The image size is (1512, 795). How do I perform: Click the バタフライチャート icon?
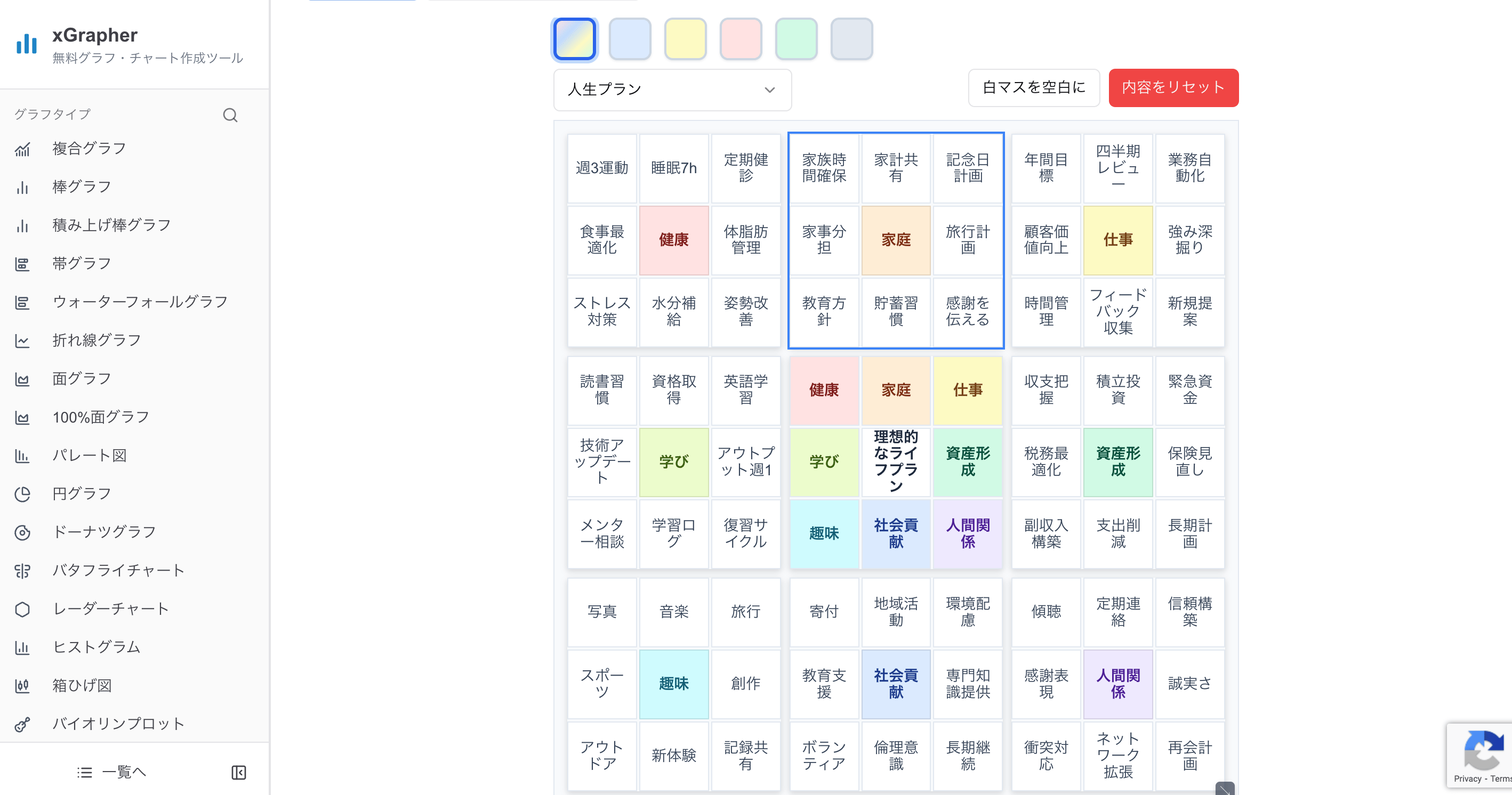(22, 570)
